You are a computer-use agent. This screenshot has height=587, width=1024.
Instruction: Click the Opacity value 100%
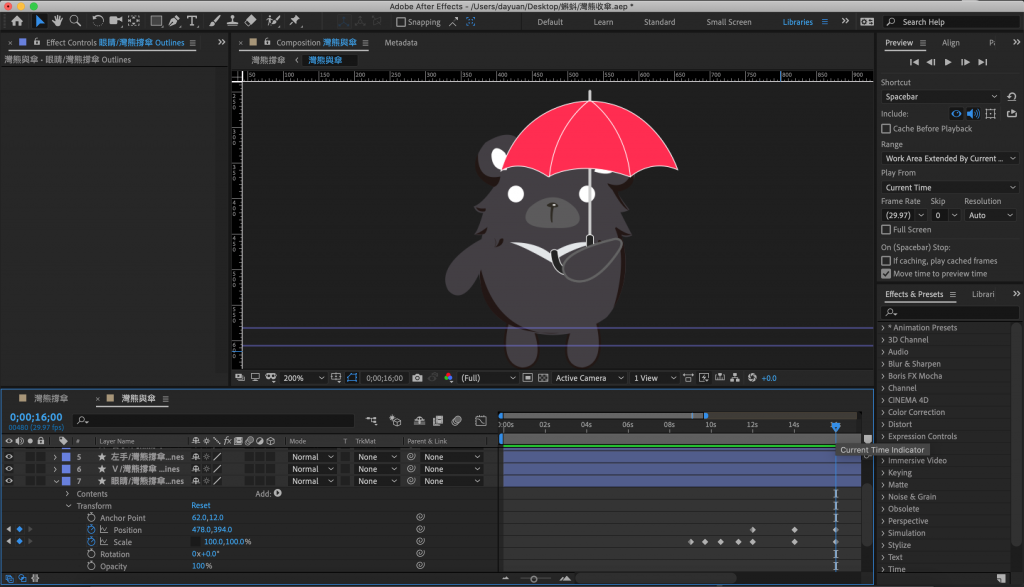point(202,566)
